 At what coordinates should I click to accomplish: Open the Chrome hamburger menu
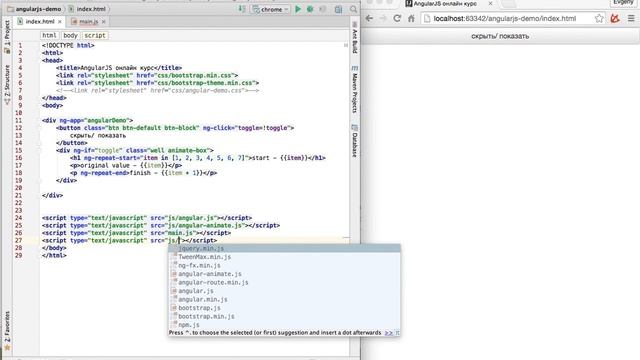tap(631, 18)
